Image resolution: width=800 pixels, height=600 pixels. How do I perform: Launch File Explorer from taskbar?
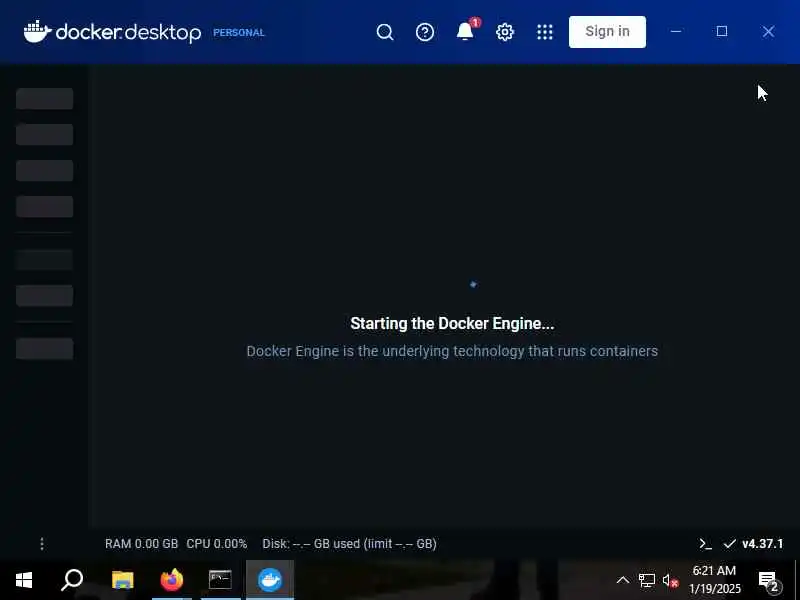[x=122, y=580]
